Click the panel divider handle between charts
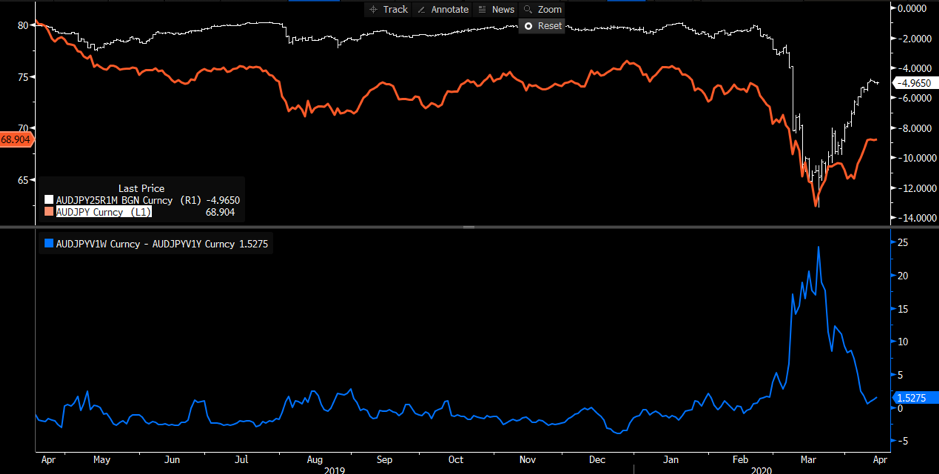 pyautogui.click(x=469, y=227)
